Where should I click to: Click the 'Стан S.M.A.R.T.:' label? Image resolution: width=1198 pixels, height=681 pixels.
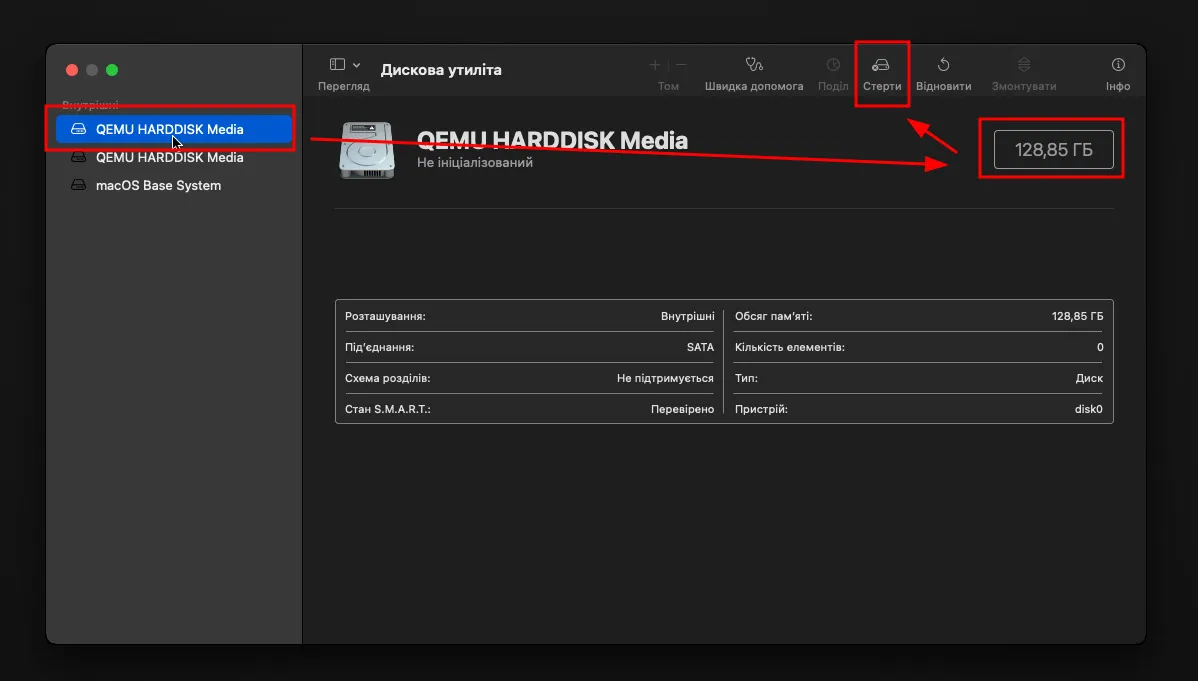387,410
